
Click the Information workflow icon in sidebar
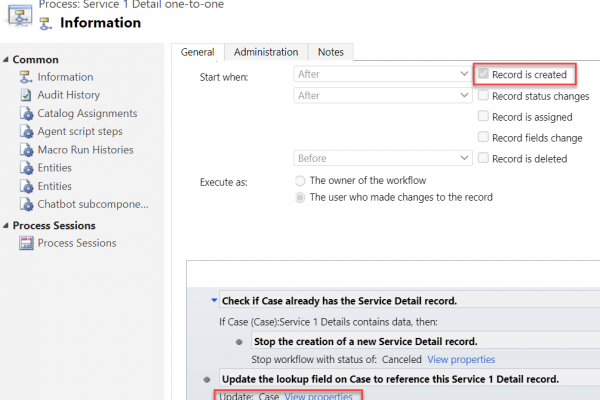point(26,77)
